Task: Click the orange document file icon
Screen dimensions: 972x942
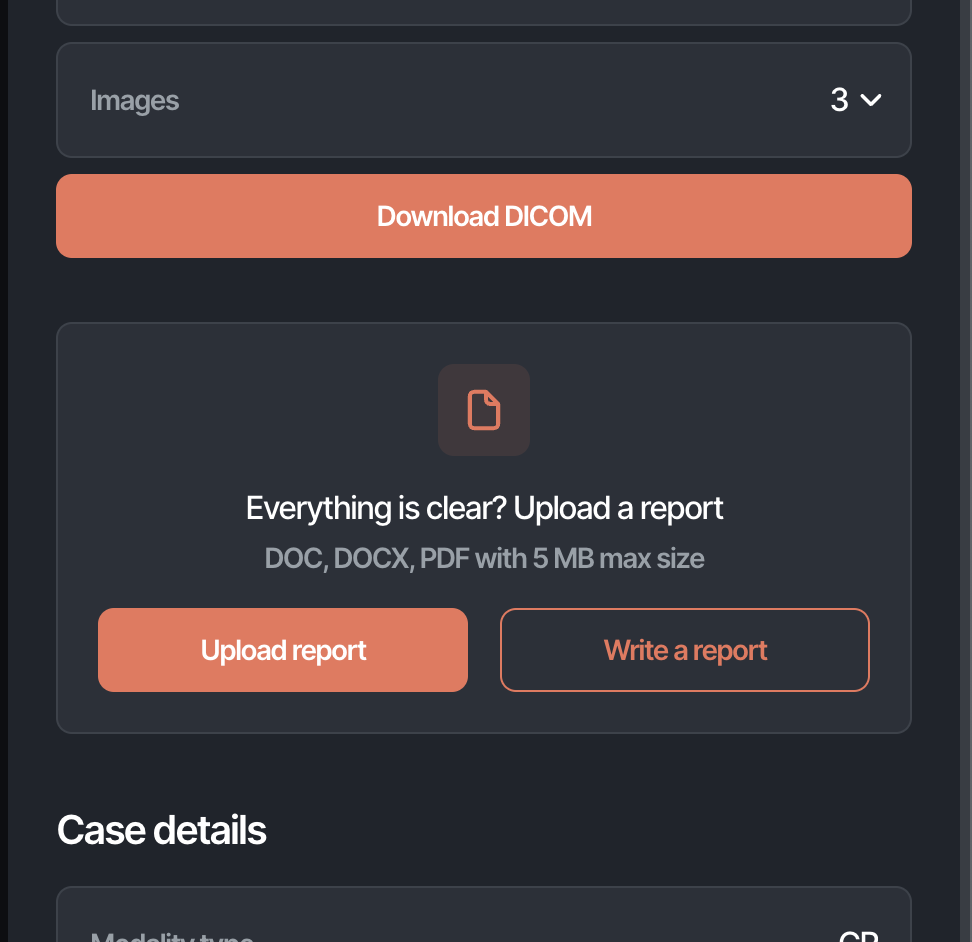Action: pos(484,410)
